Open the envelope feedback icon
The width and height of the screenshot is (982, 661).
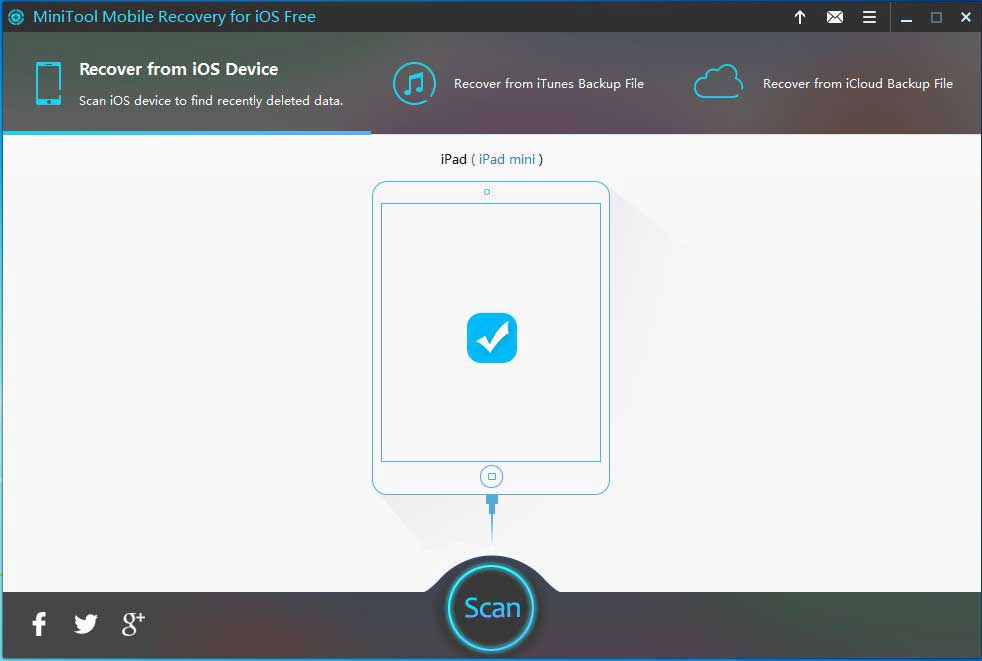coord(834,17)
